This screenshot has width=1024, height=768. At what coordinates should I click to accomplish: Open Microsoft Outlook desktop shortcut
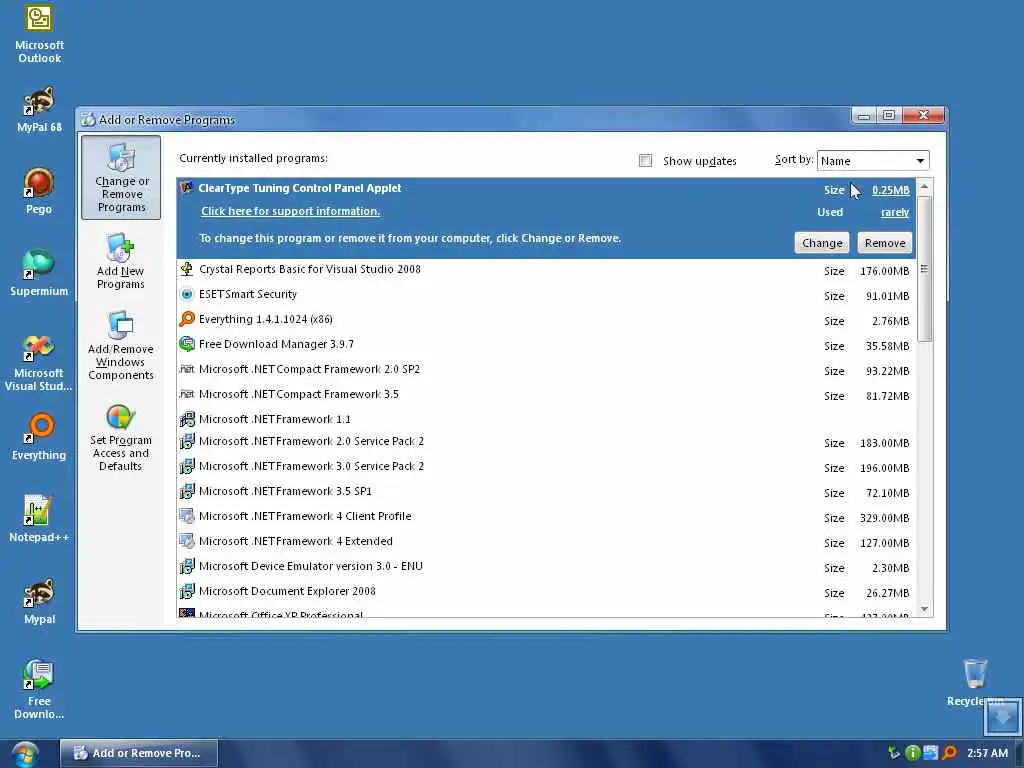coord(39,34)
